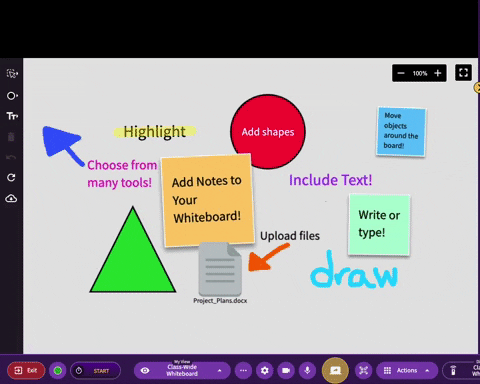Toggle the microphone mute button

click(307, 370)
